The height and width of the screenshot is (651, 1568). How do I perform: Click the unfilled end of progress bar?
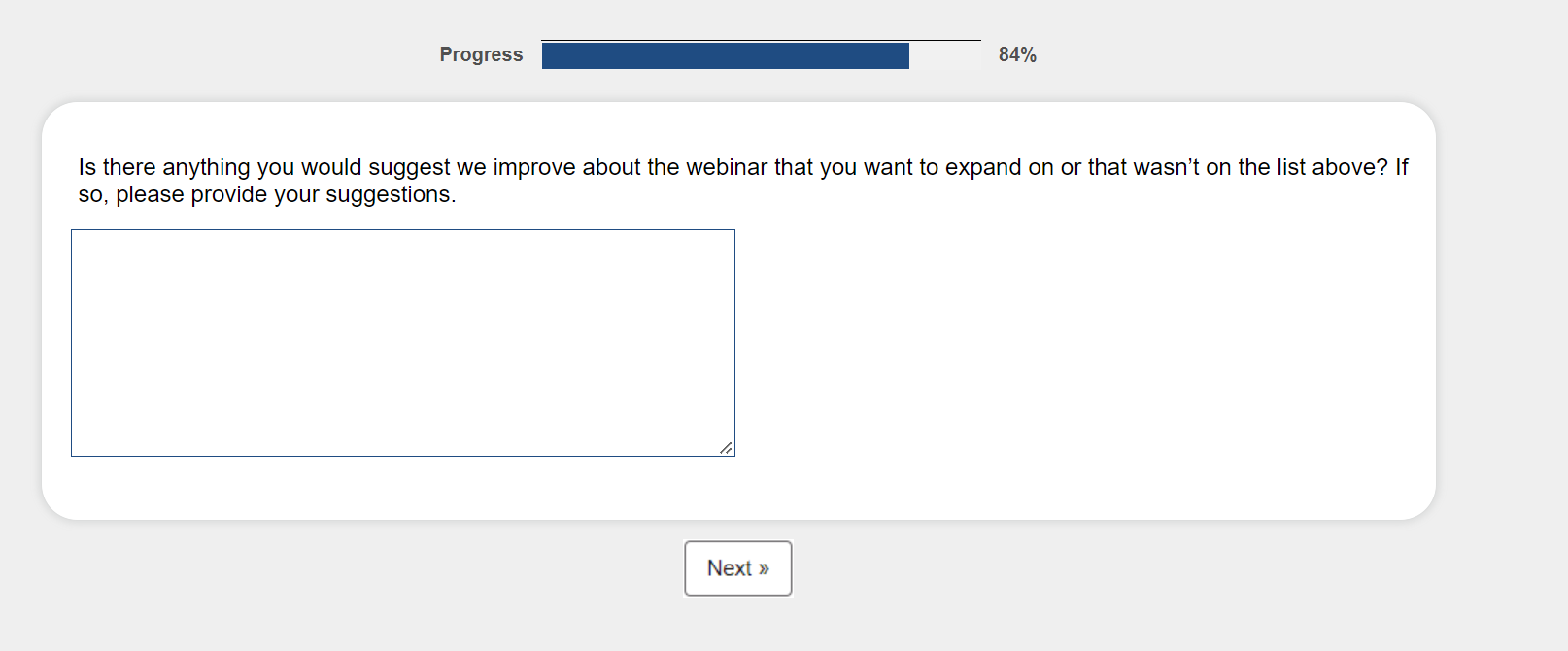[x=944, y=56]
